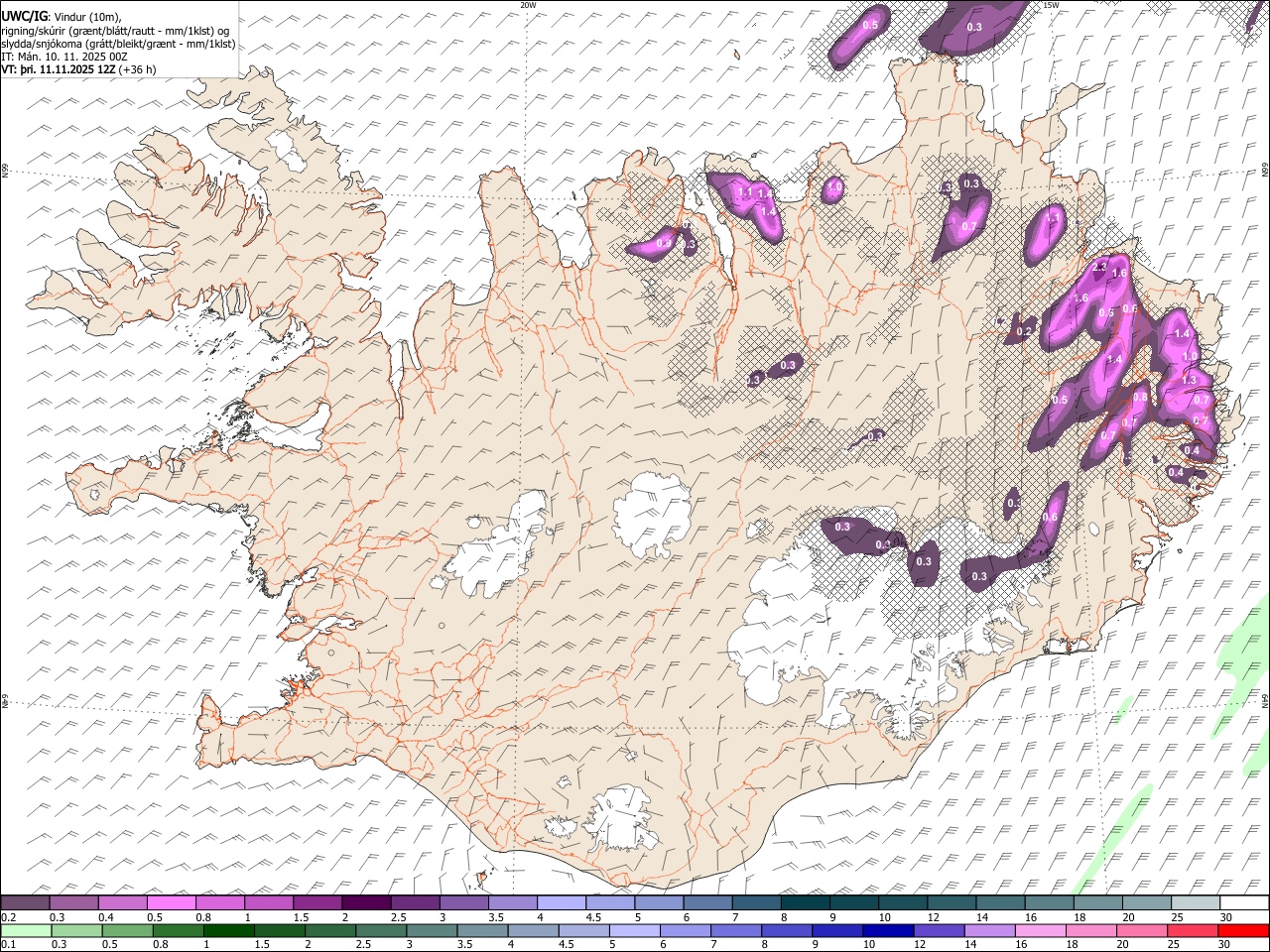The image size is (1270, 952).
Task: Click snow scale swatch starting at 7
Action: tap(755, 902)
